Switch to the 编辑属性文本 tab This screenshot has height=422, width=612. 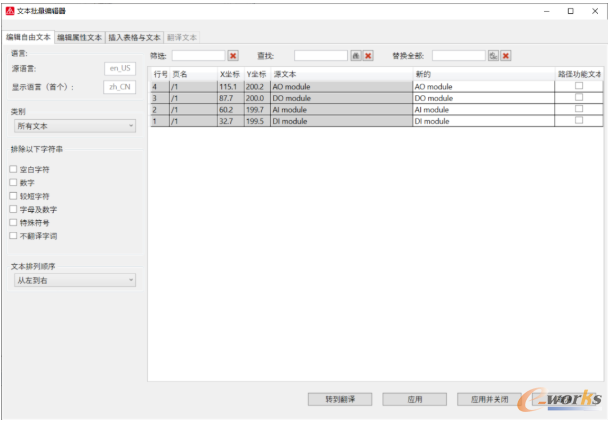click(80, 37)
